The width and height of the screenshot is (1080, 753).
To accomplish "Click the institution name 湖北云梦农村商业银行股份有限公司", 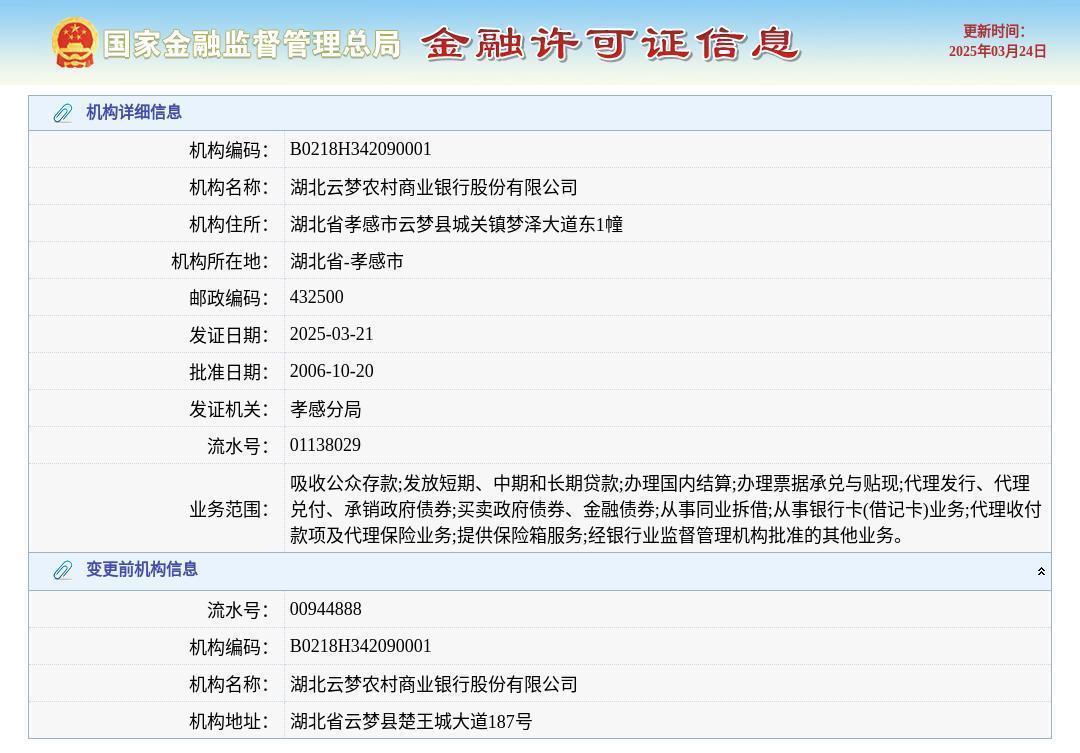I will coord(434,186).
